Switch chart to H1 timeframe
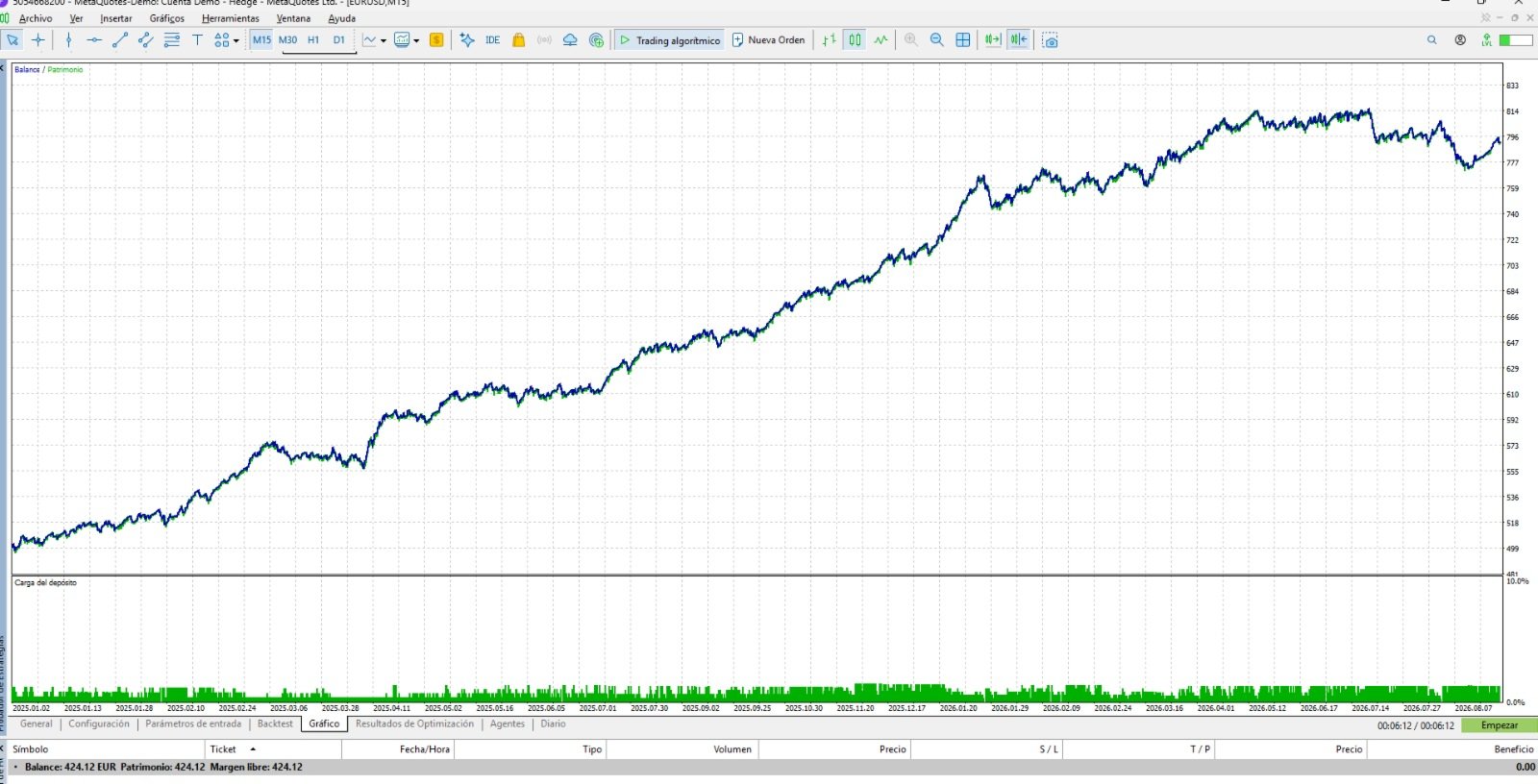 313,40
